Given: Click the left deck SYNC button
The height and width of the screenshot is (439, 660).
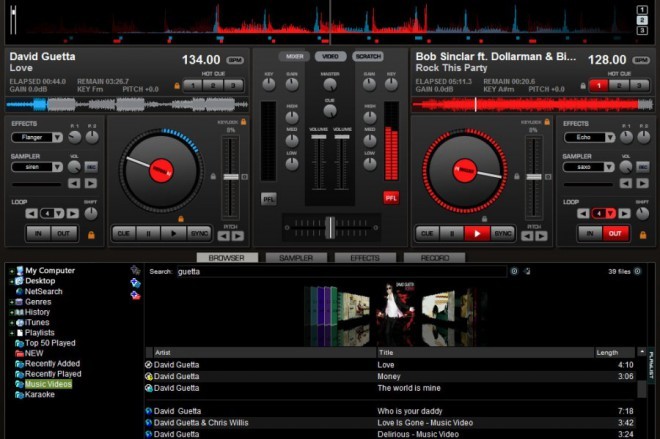Looking at the screenshot, I should pos(199,234).
